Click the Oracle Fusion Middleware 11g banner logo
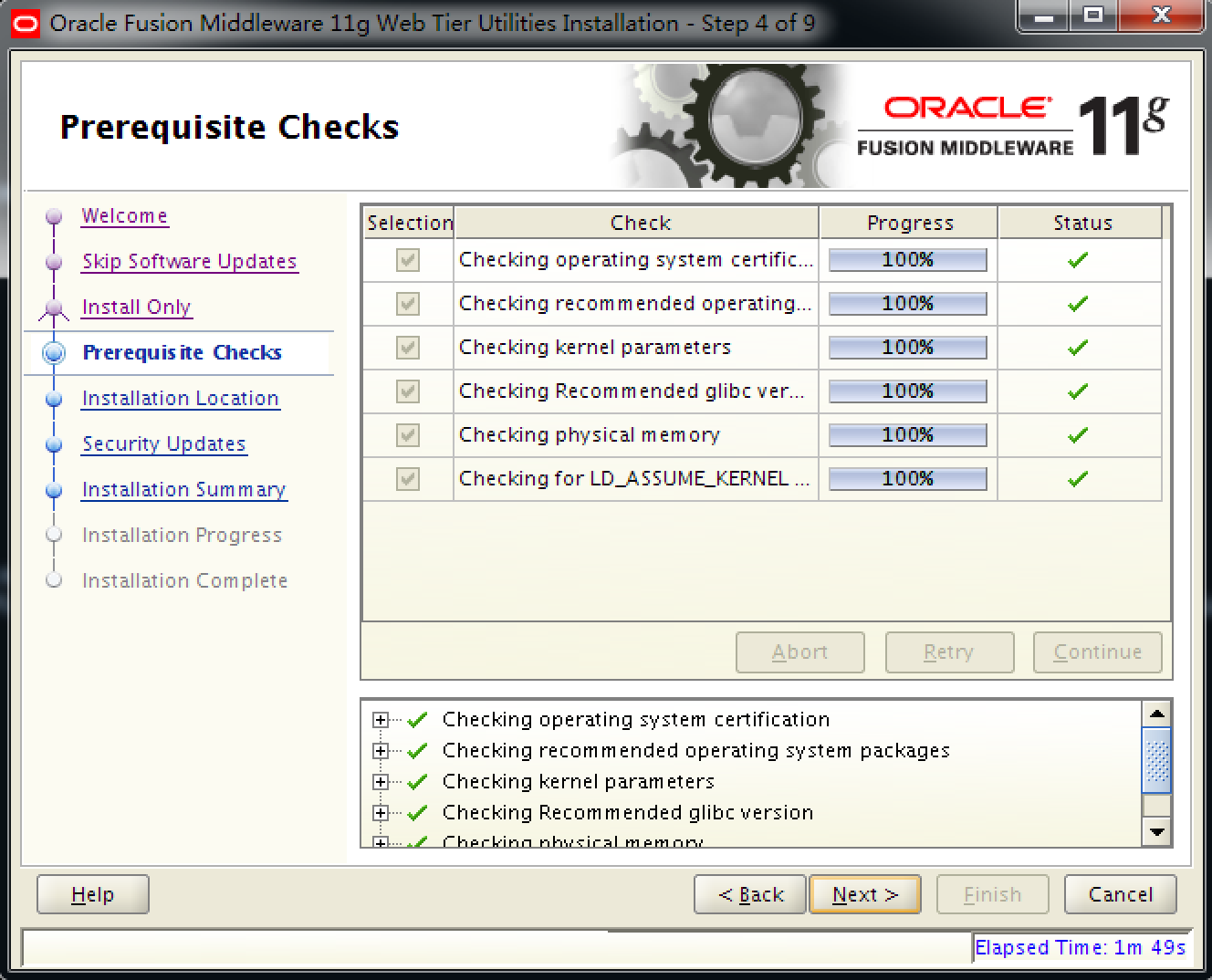 [1011, 127]
